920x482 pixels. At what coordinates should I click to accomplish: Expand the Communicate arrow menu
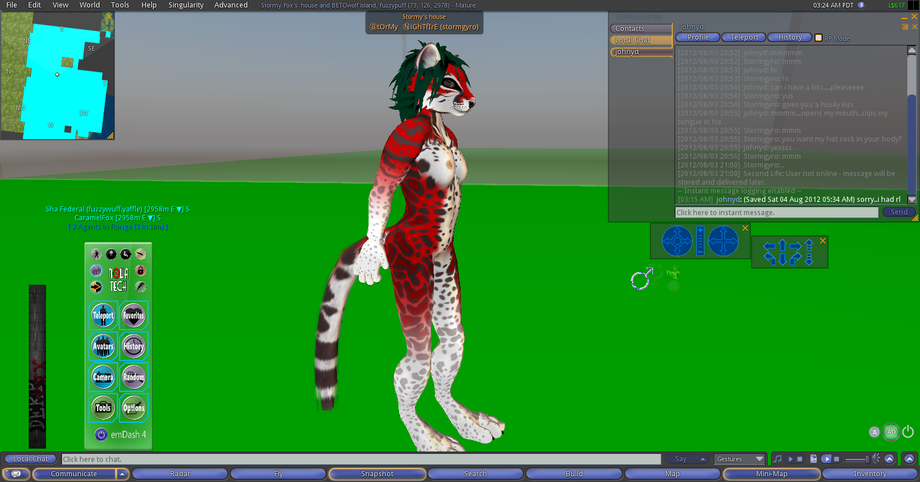tap(123, 474)
